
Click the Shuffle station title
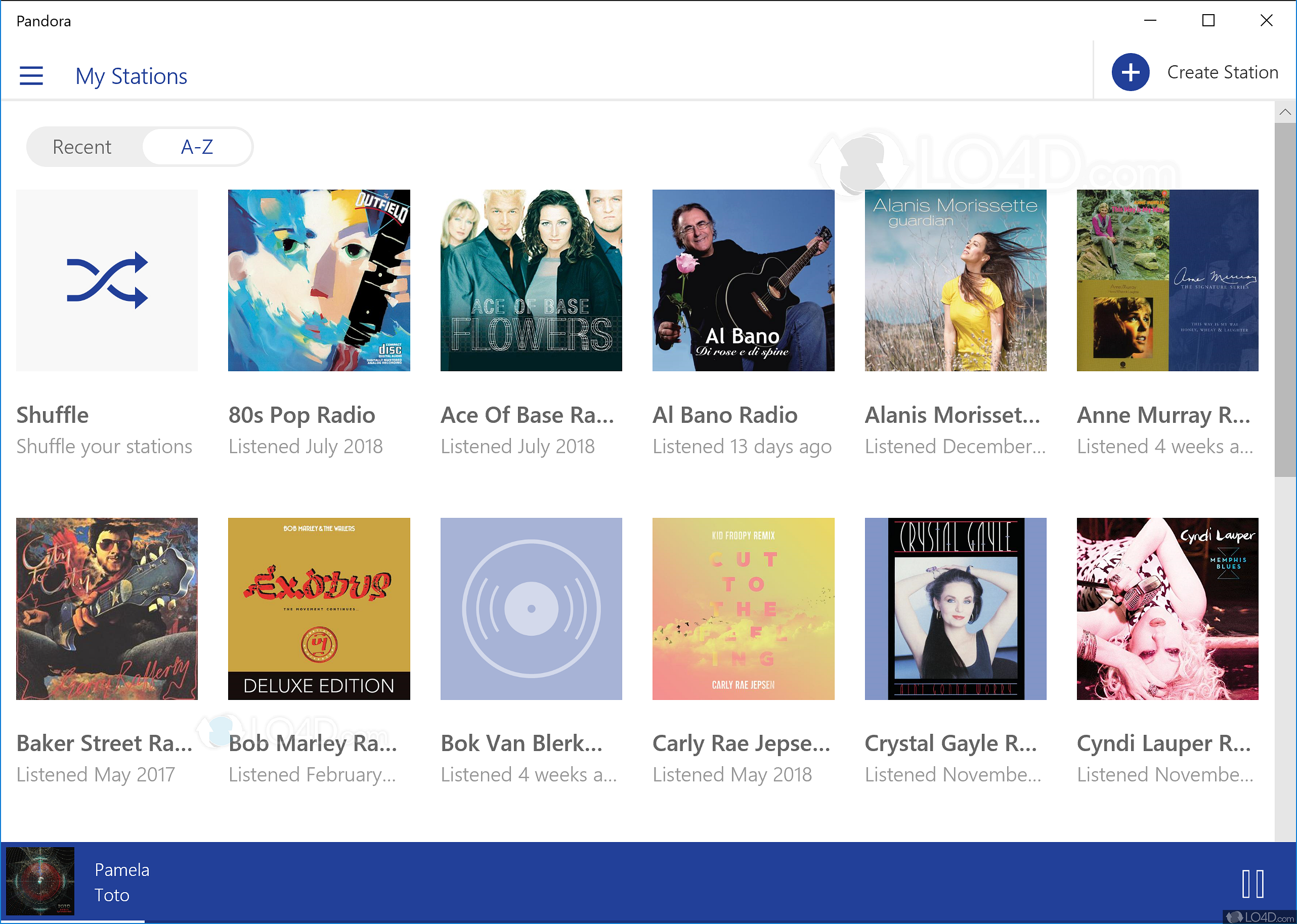(53, 415)
